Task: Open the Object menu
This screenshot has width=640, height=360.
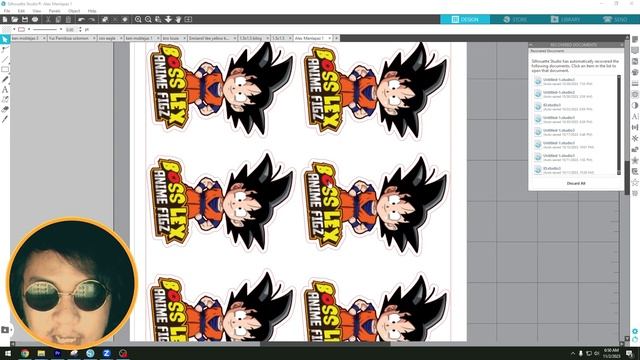Action: [x=74, y=11]
